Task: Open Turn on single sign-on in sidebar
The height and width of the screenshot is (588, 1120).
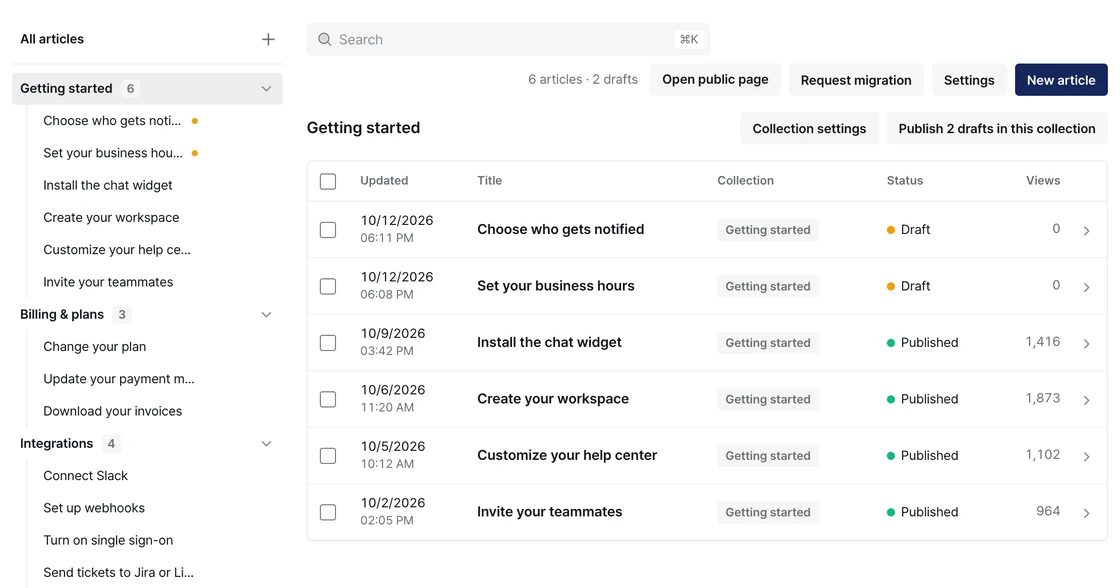Action: 108,540
